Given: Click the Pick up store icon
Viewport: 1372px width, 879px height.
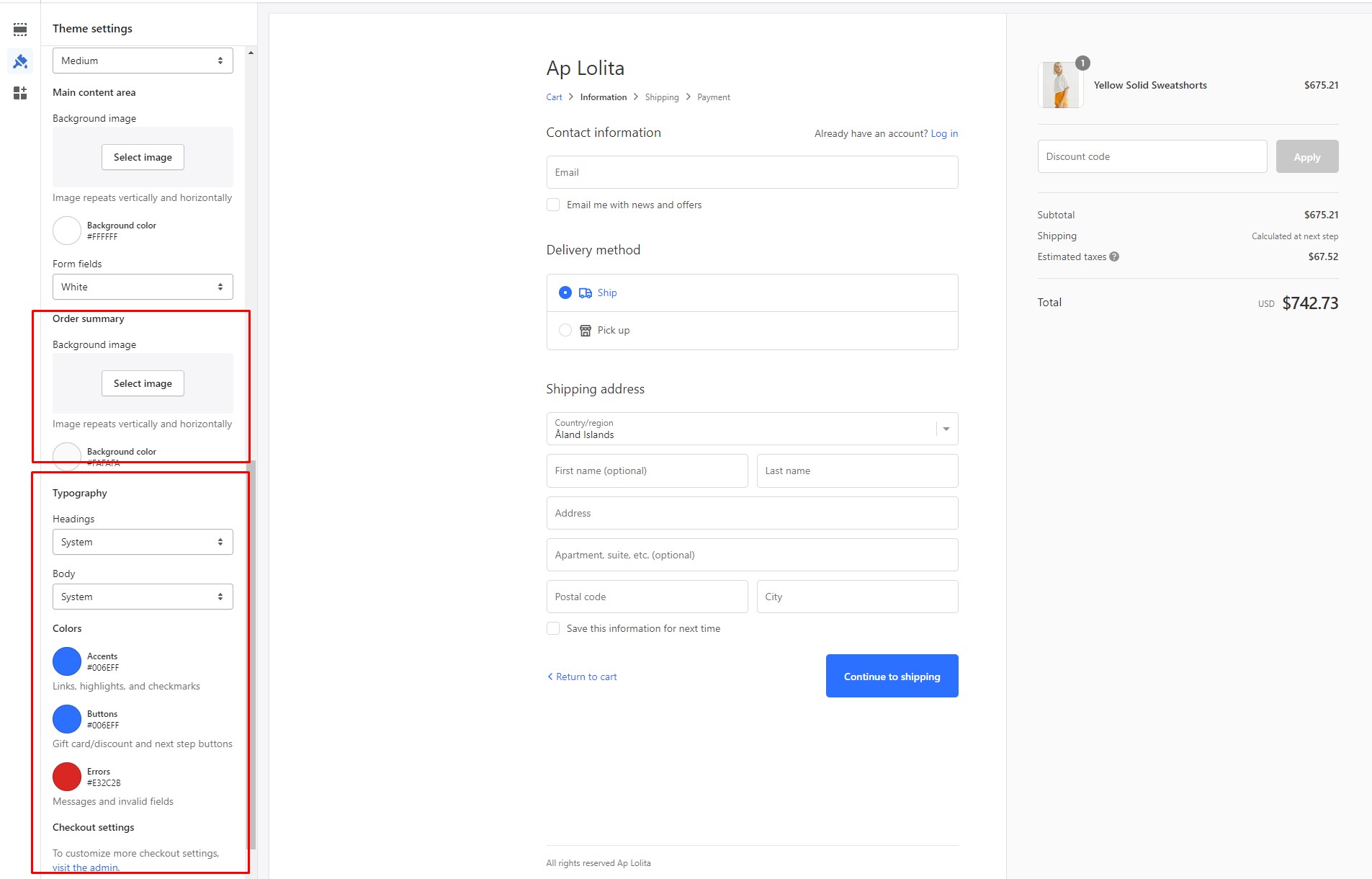Looking at the screenshot, I should pyautogui.click(x=586, y=331).
